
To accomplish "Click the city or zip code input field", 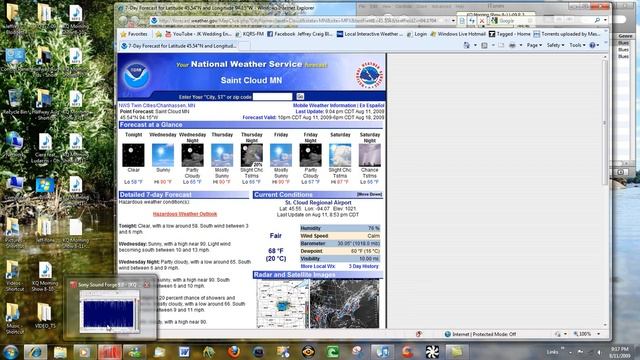I will (x=273, y=96).
